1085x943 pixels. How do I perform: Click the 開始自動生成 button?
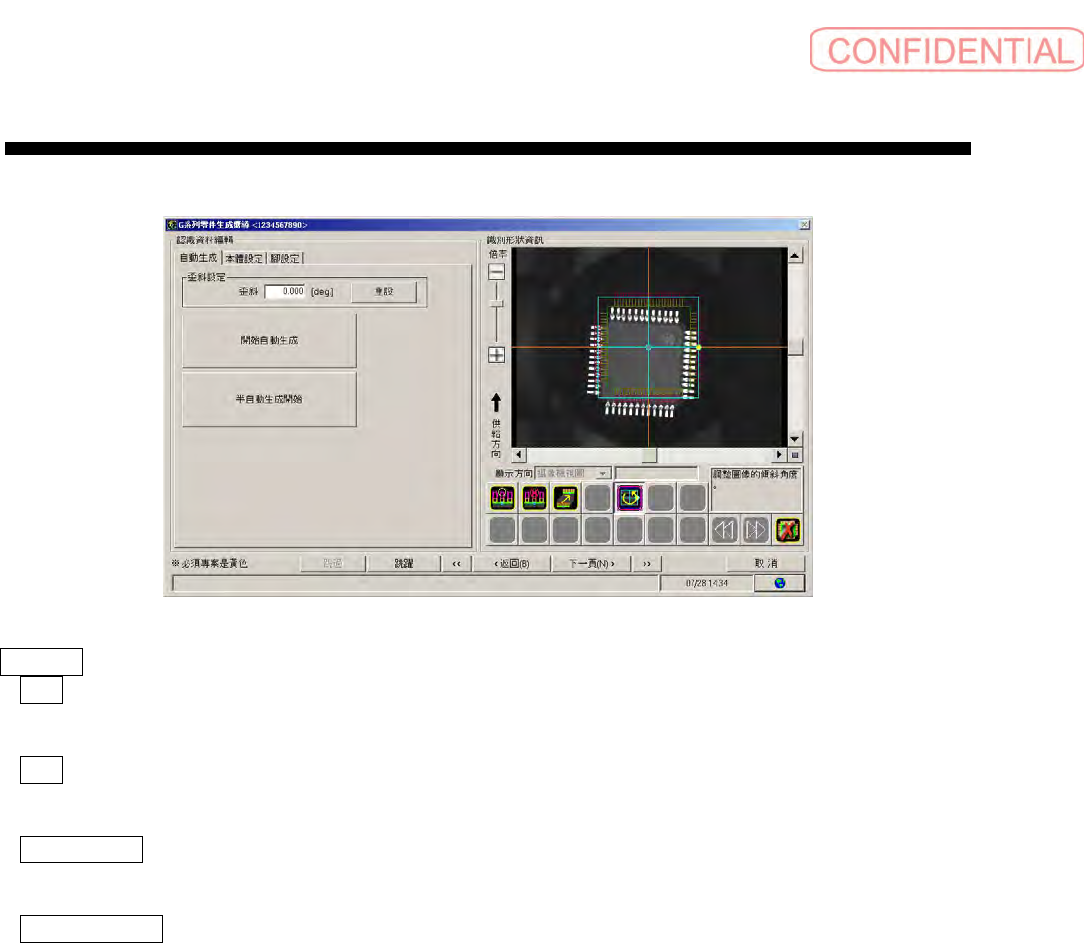pyautogui.click(x=269, y=340)
